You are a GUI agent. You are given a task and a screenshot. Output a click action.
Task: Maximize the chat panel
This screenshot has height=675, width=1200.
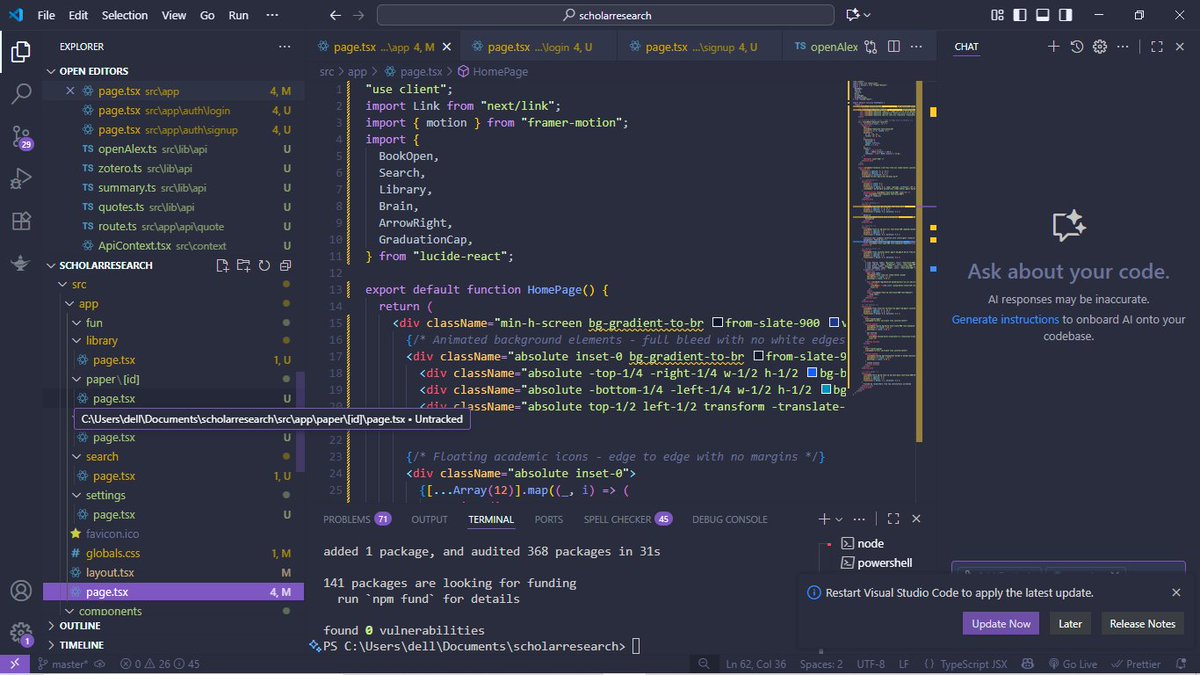1156,47
